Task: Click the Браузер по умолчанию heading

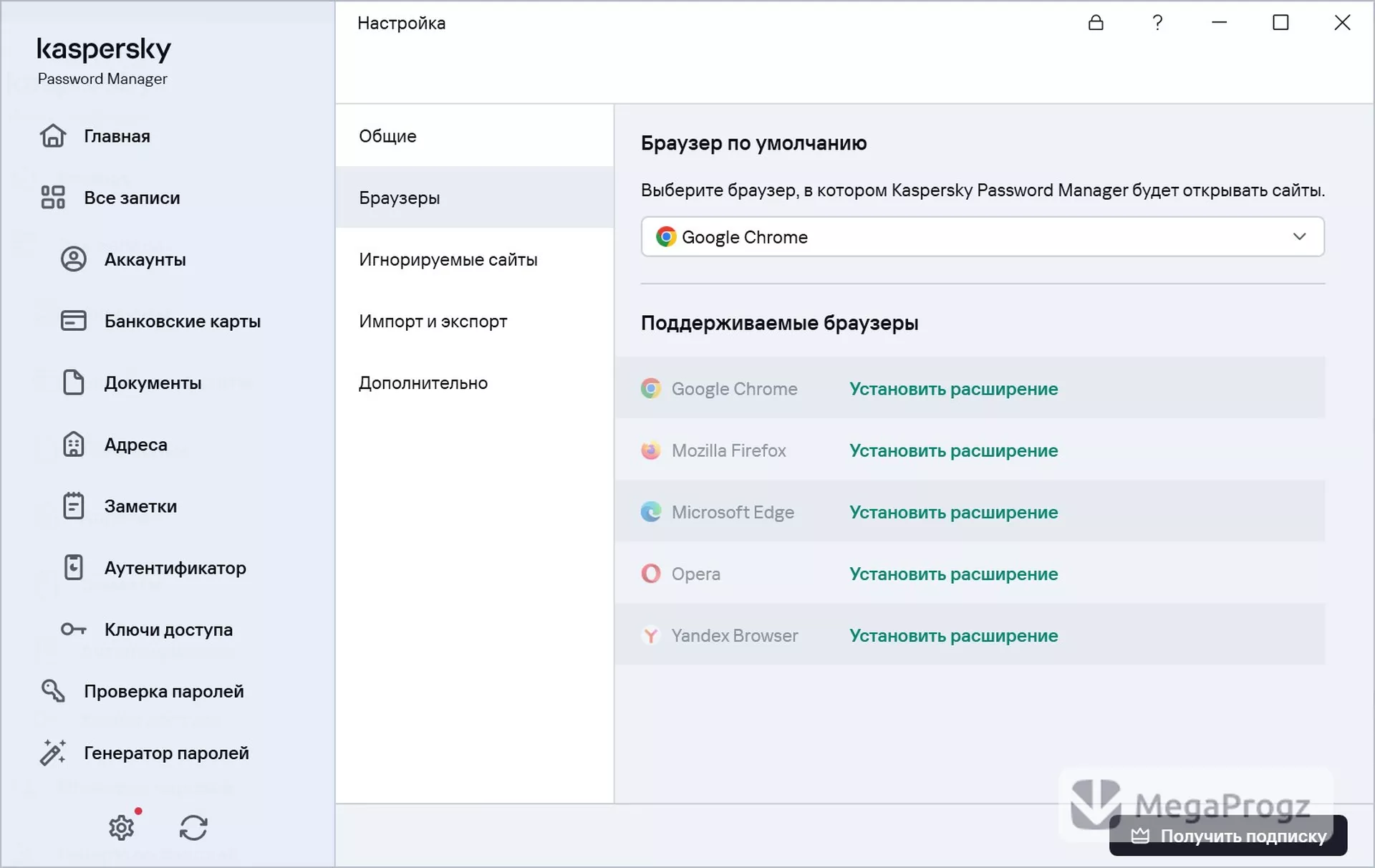Action: point(753,143)
